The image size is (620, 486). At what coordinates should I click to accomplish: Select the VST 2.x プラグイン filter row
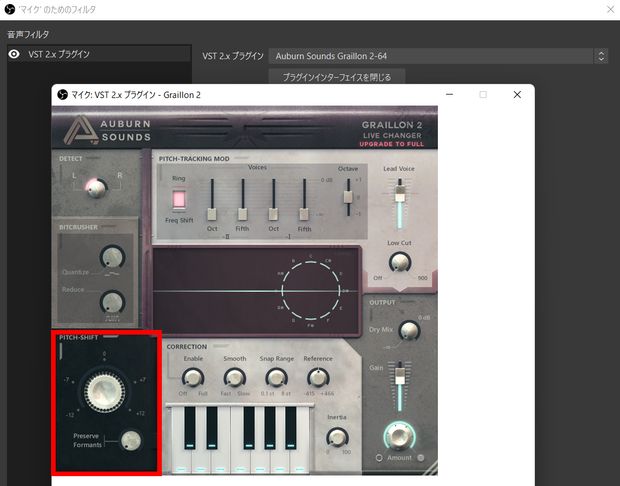[99, 54]
